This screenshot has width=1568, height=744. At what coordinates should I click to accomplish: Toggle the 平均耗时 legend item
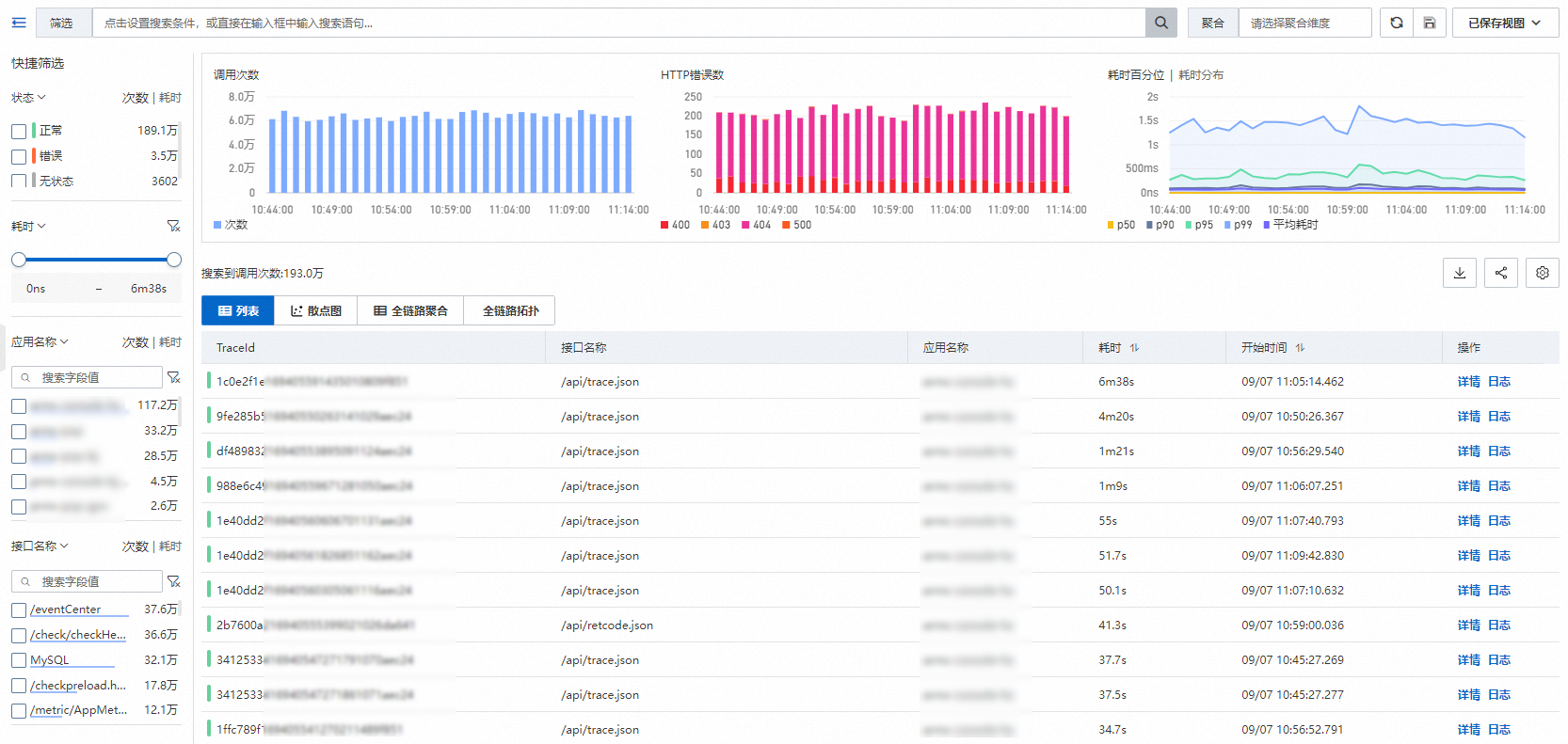(1290, 225)
